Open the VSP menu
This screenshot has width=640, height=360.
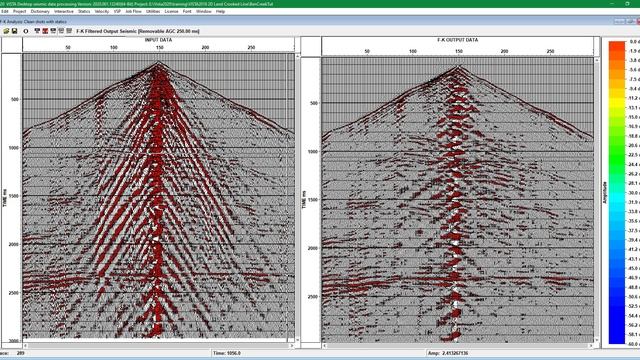click(x=117, y=11)
